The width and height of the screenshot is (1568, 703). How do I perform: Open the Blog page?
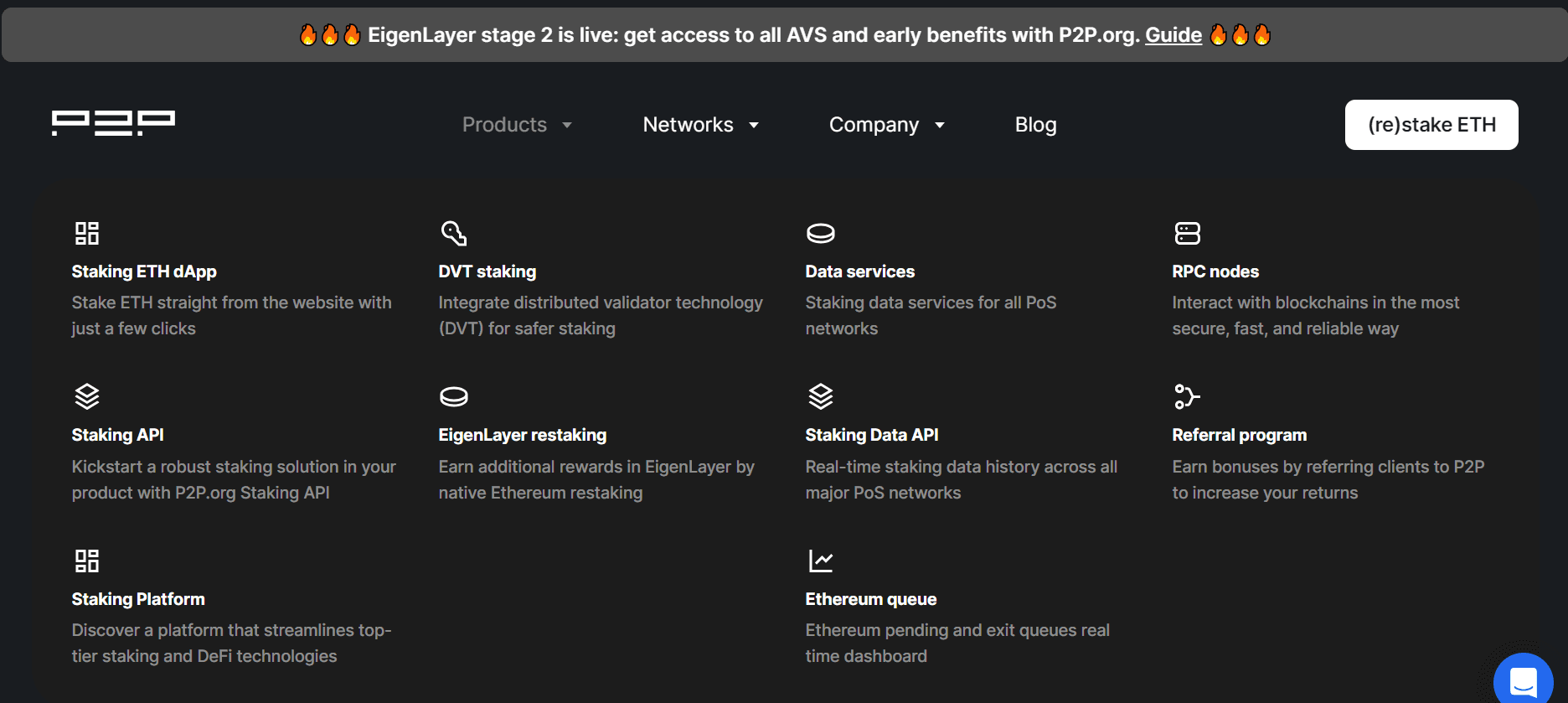coord(1035,125)
